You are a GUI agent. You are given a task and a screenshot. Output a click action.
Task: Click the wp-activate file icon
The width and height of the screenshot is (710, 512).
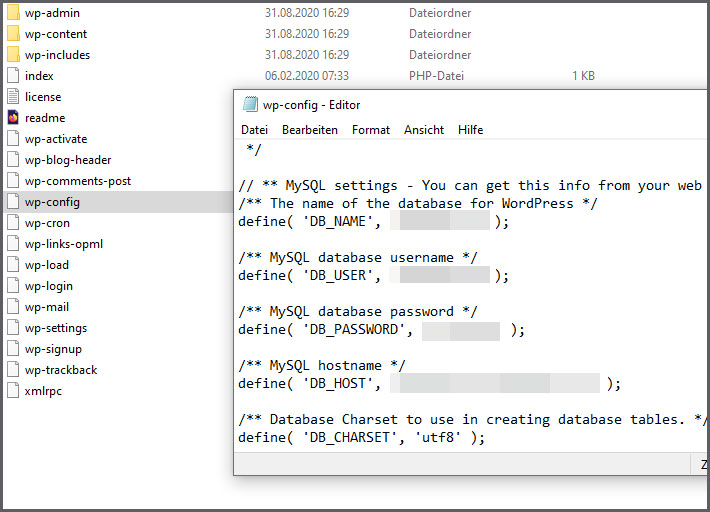click(14, 139)
